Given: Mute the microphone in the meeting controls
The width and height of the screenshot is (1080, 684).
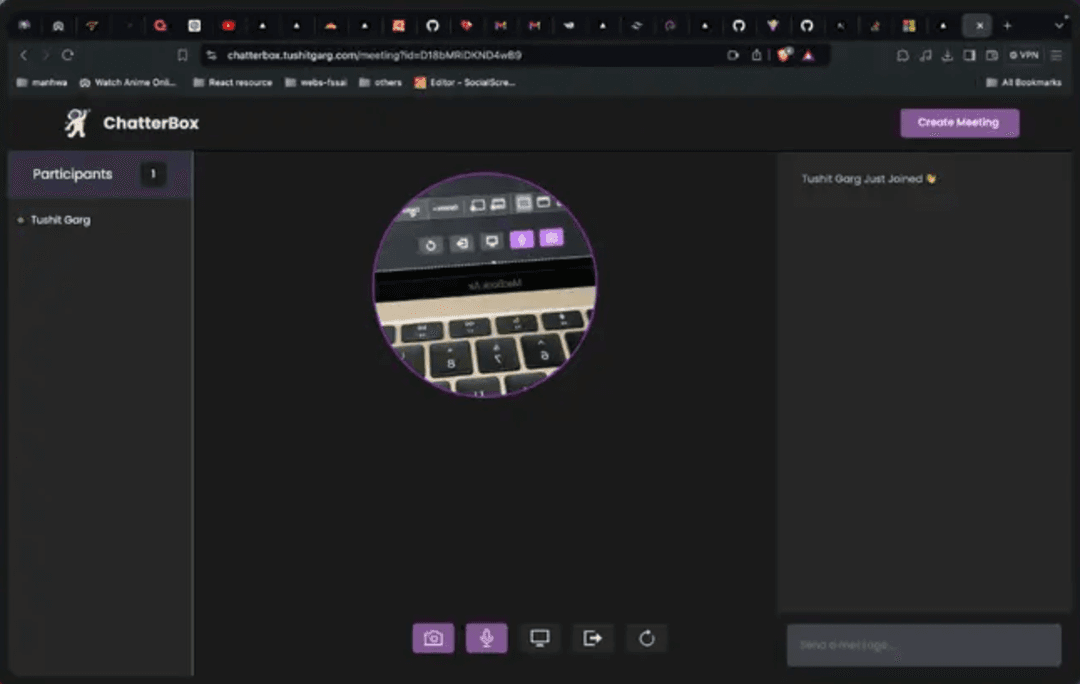Looking at the screenshot, I should [x=486, y=638].
